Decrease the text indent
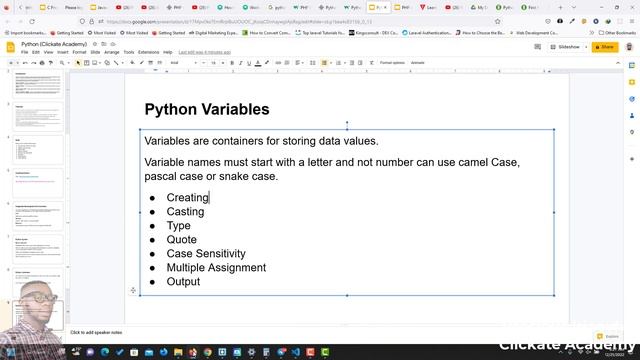This screenshot has height=360, width=640. [x=351, y=63]
